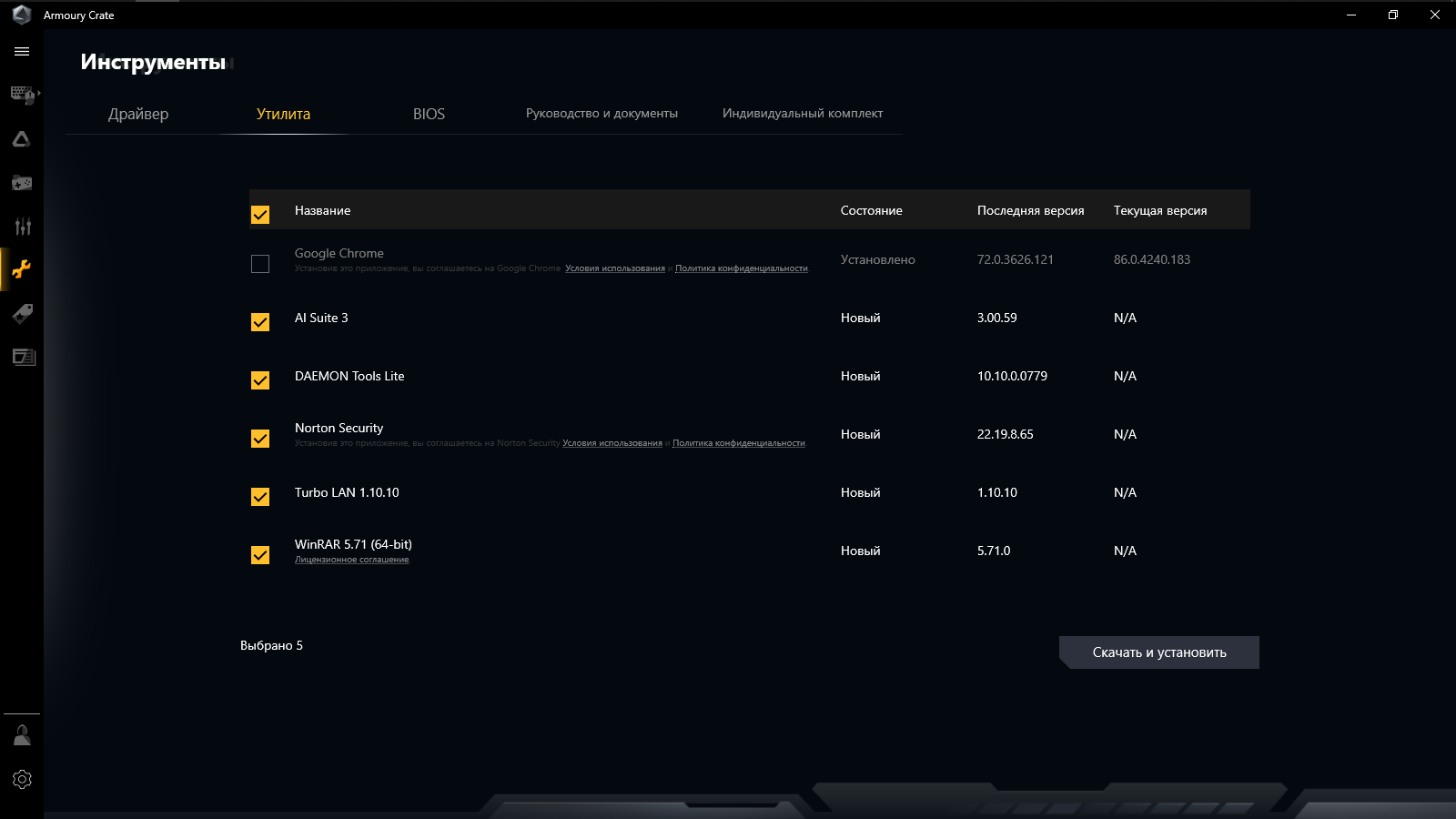Click Новый status in WinRAR row
Screen dimensions: 1456x819
[861, 551]
